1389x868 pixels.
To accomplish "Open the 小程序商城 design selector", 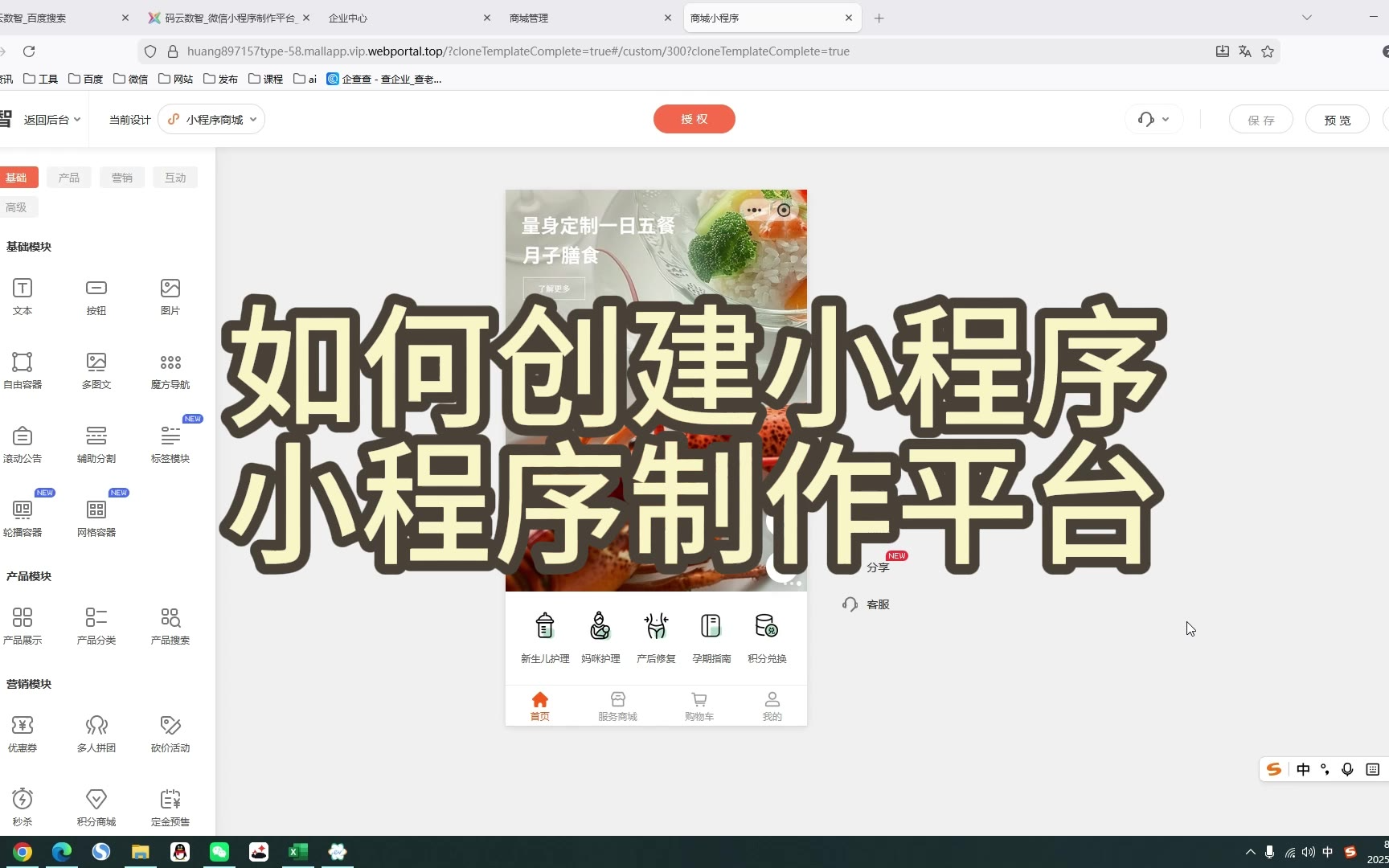I will [212, 120].
